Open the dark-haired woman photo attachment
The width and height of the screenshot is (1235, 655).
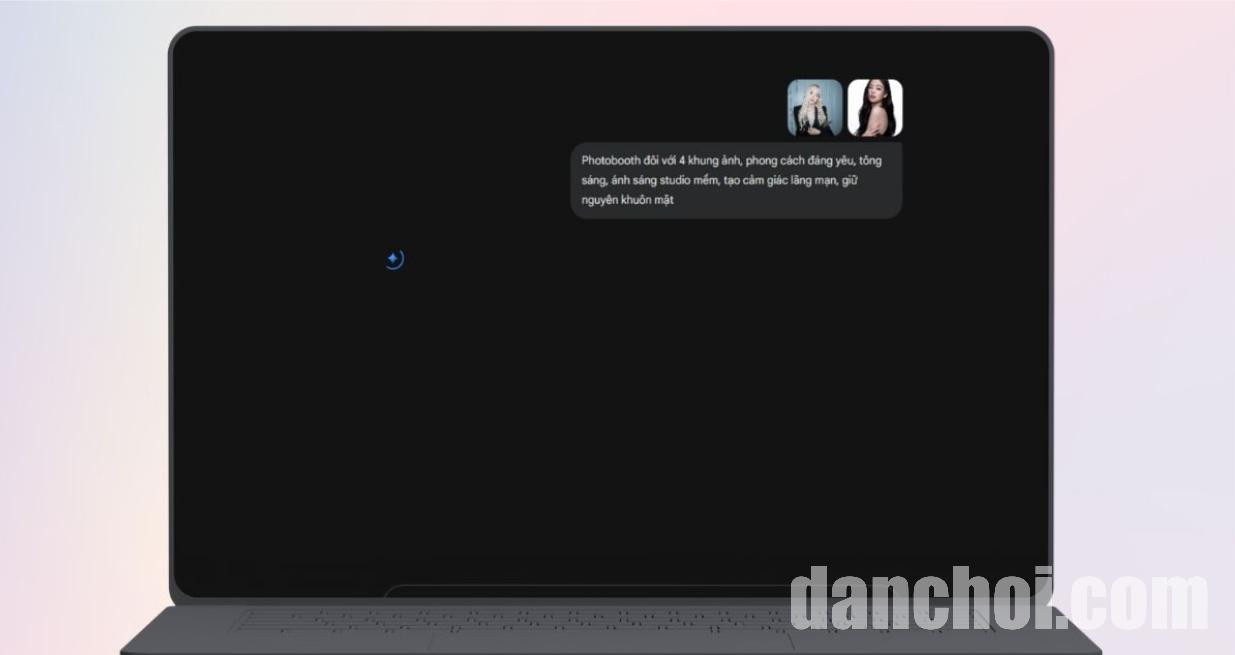tap(875, 108)
